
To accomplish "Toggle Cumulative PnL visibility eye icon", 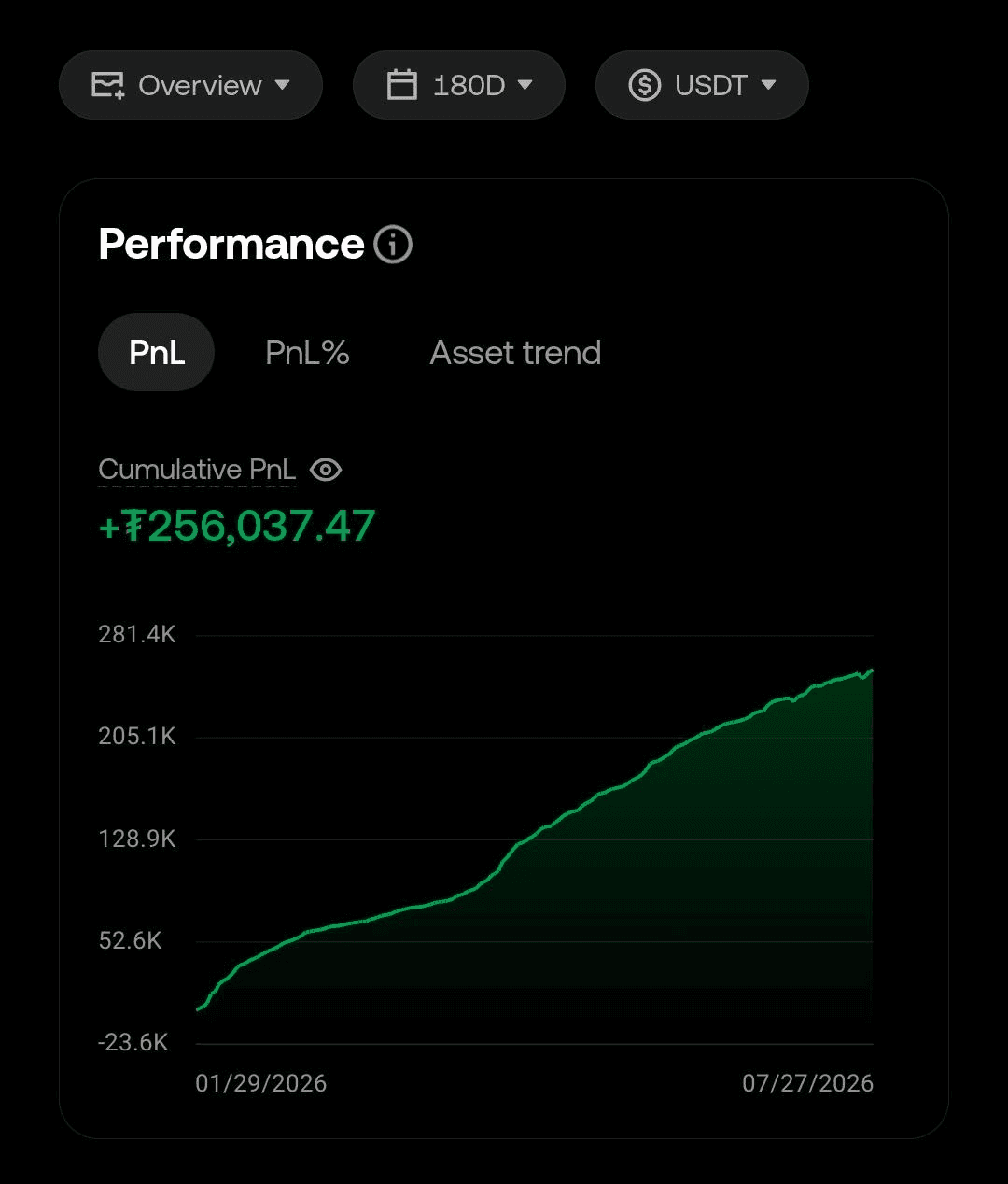I will [325, 470].
